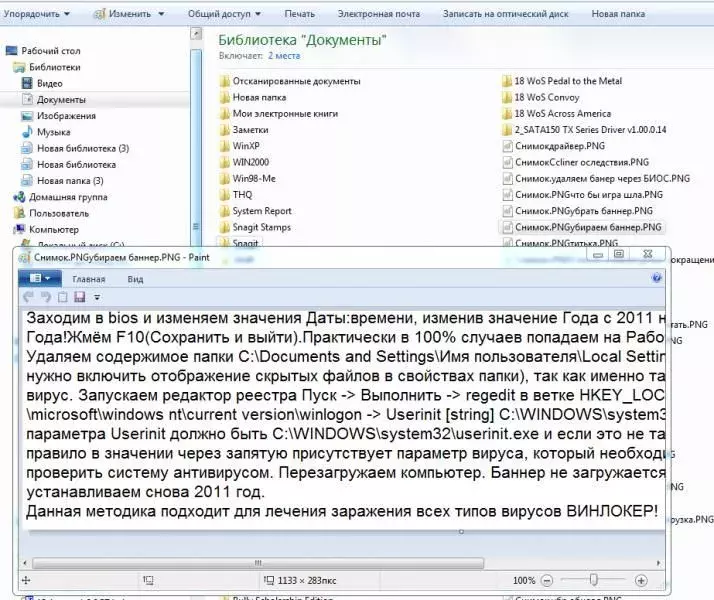Select file СнимокCcliner оследствия.PNG
This screenshot has height=600, width=714.
coord(576,163)
